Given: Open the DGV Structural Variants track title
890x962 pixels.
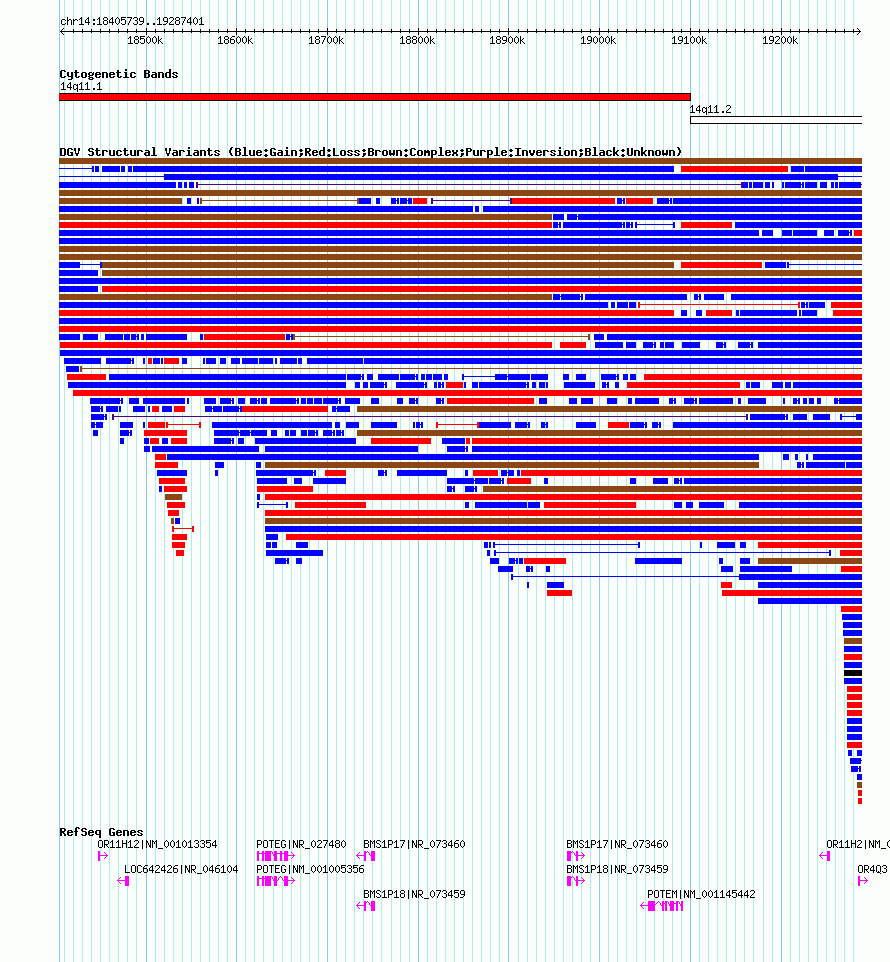Looking at the screenshot, I should (370, 152).
